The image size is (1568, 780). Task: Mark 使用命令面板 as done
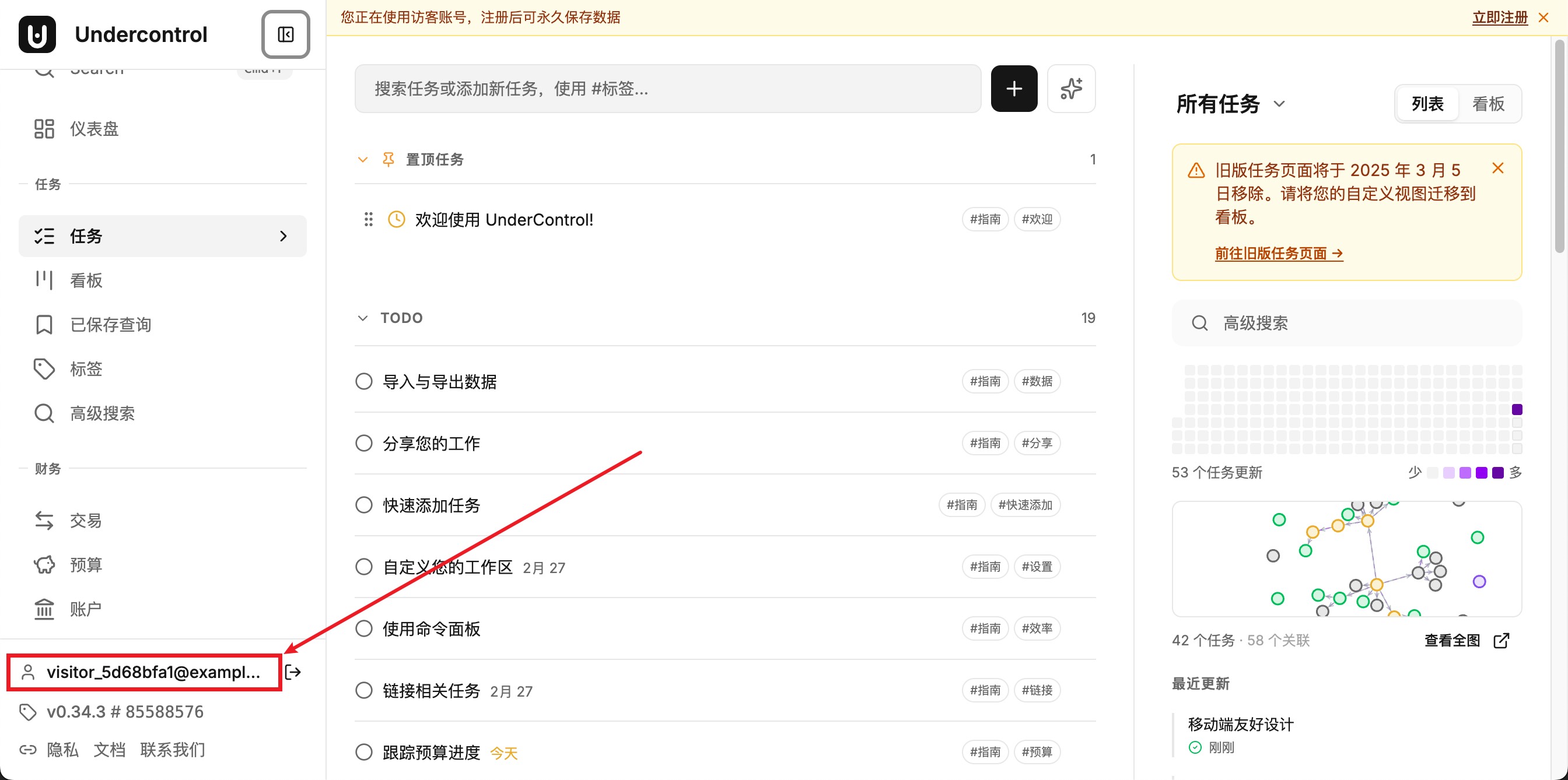pyautogui.click(x=364, y=628)
